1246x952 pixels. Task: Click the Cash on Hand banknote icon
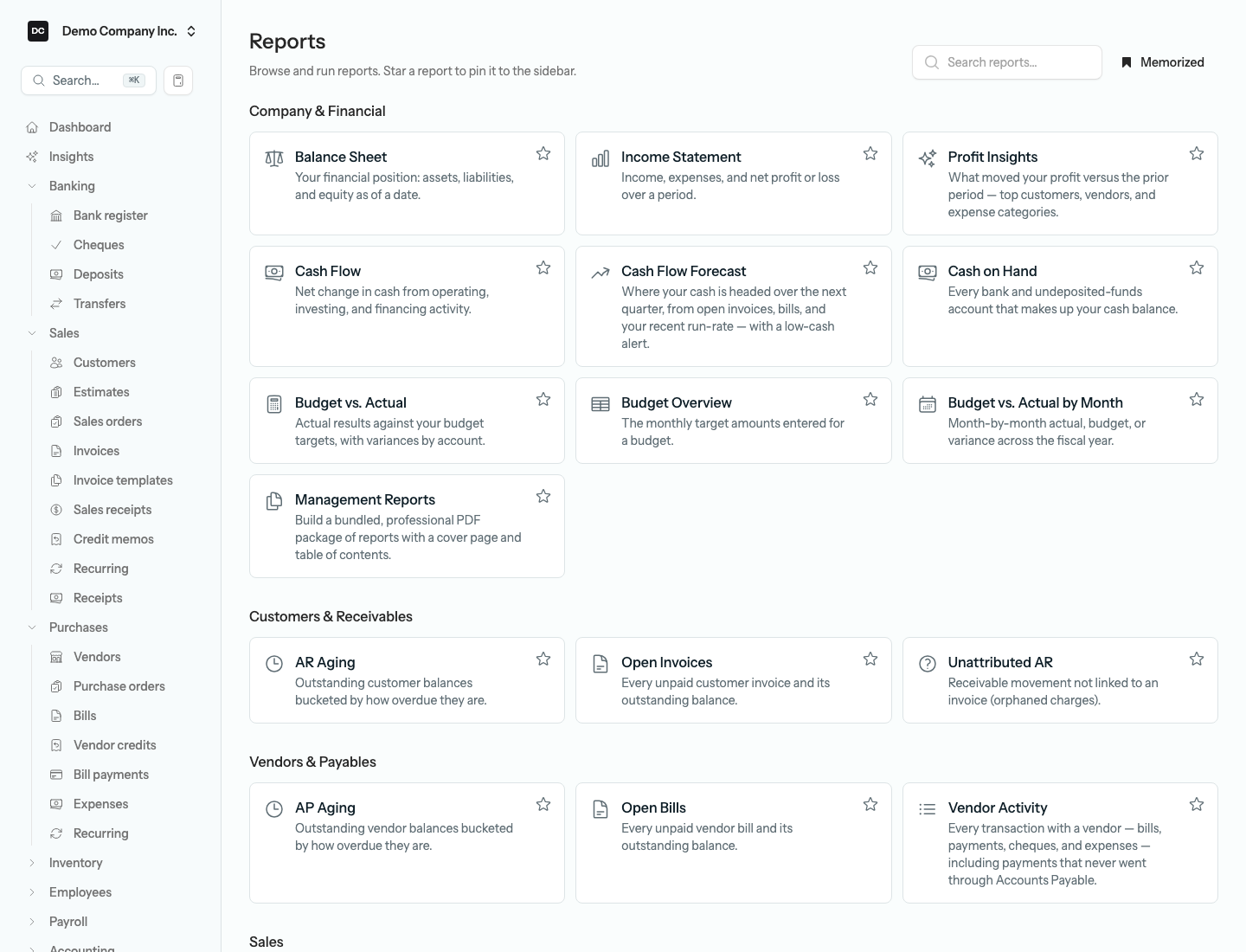coord(928,273)
